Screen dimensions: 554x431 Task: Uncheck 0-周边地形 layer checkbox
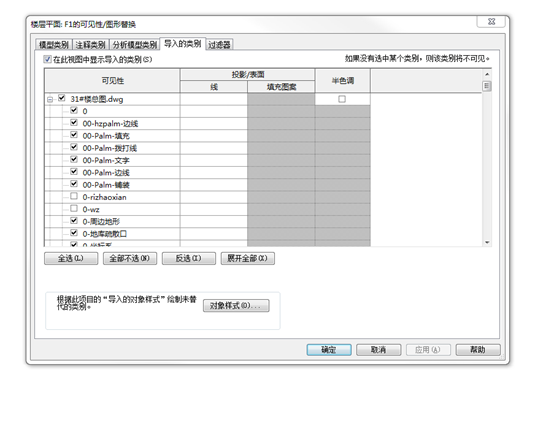74,220
